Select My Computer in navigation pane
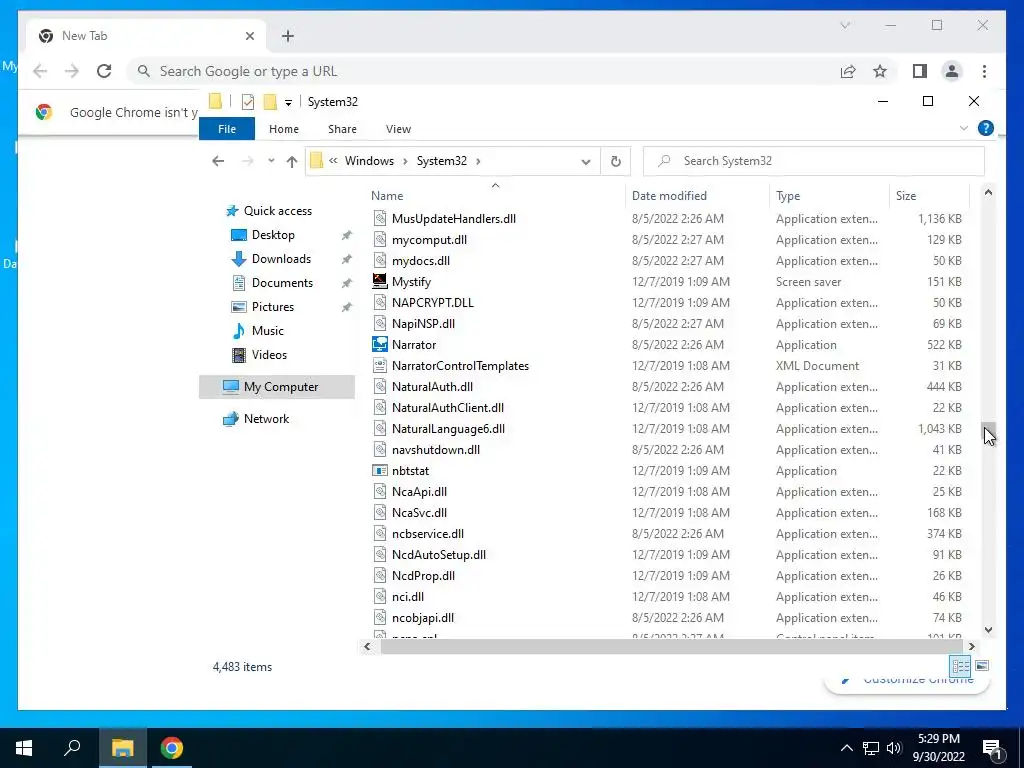This screenshot has height=768, width=1024. coord(277,387)
